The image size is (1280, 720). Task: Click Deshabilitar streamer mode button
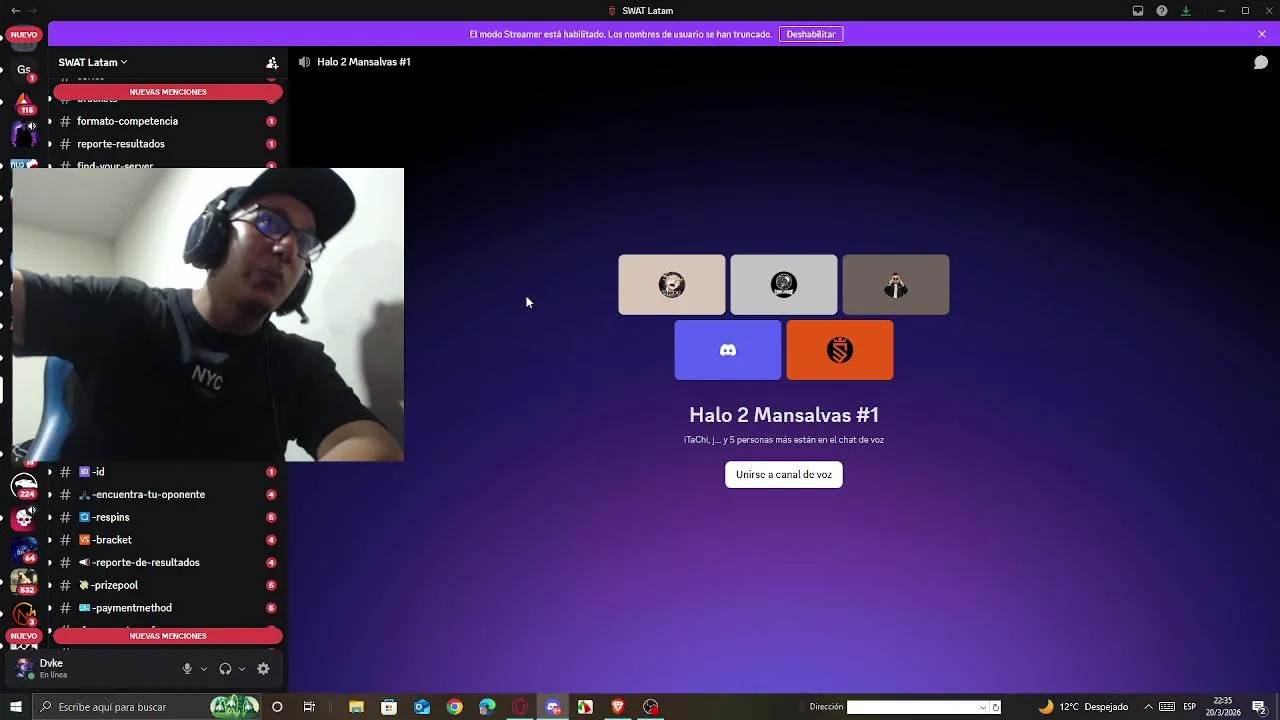[811, 34]
